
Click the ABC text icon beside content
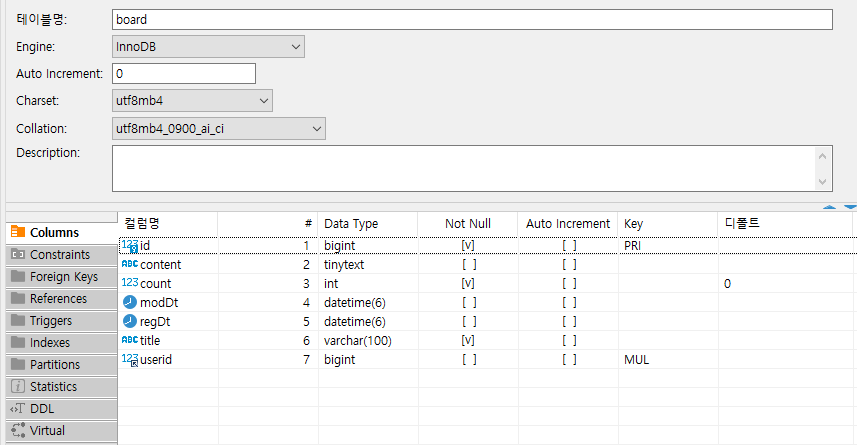[130, 264]
